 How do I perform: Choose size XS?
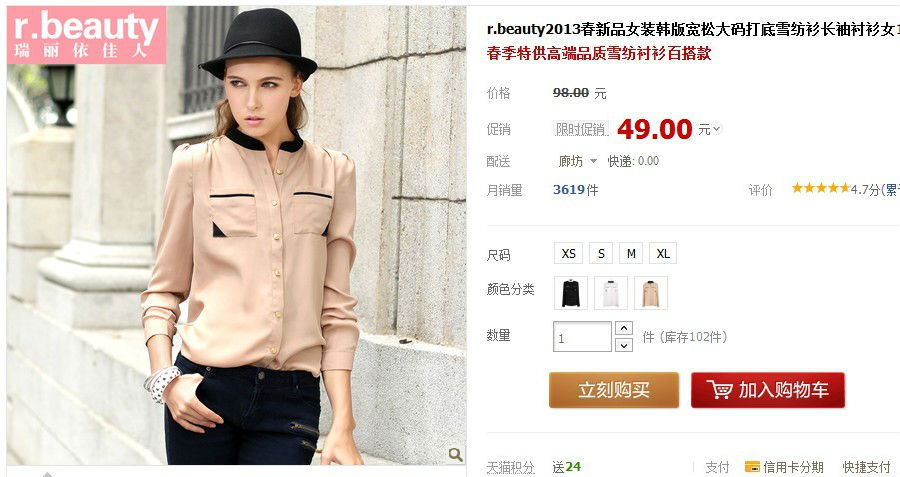(569, 253)
